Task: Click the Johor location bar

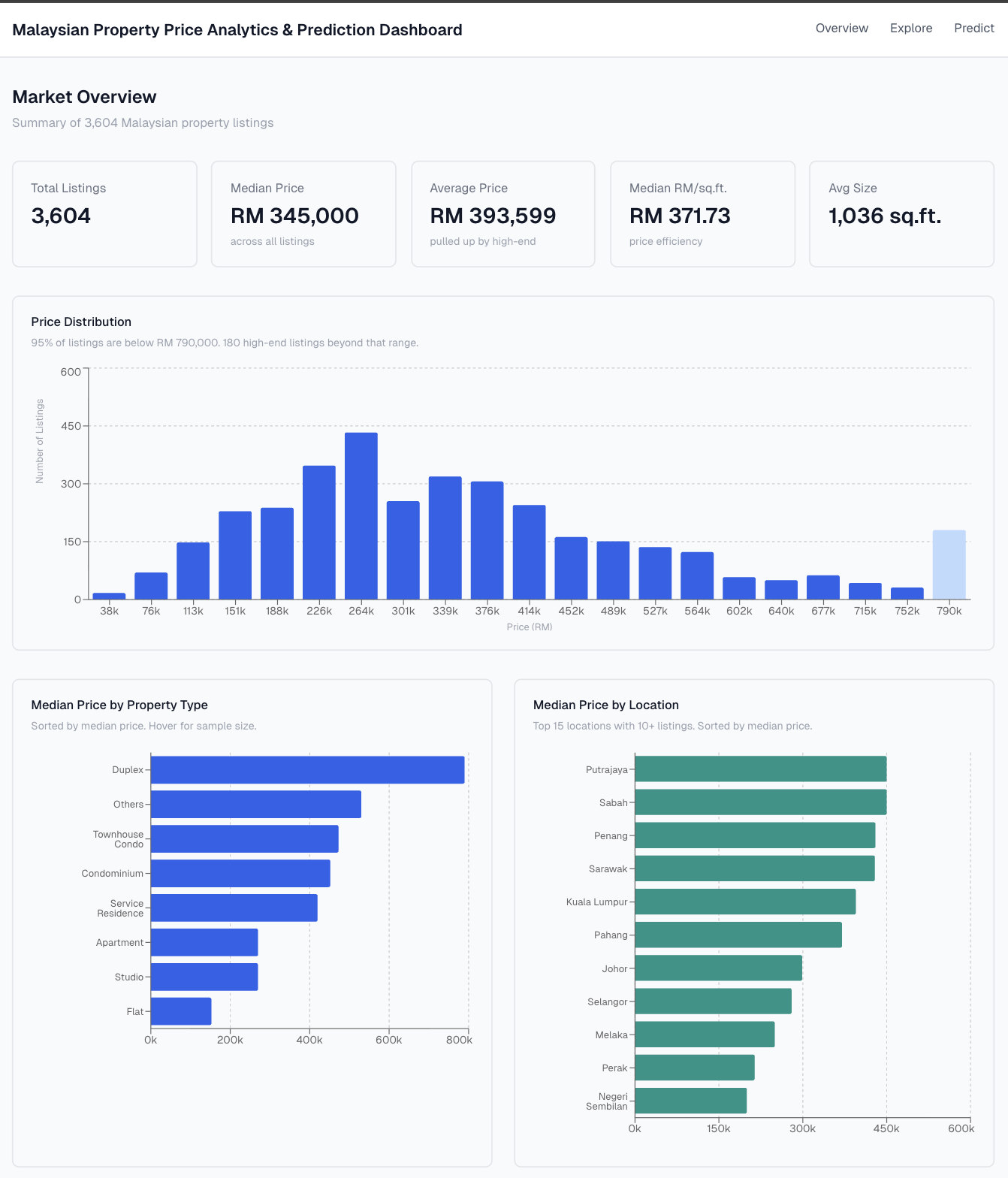Action: (x=719, y=968)
